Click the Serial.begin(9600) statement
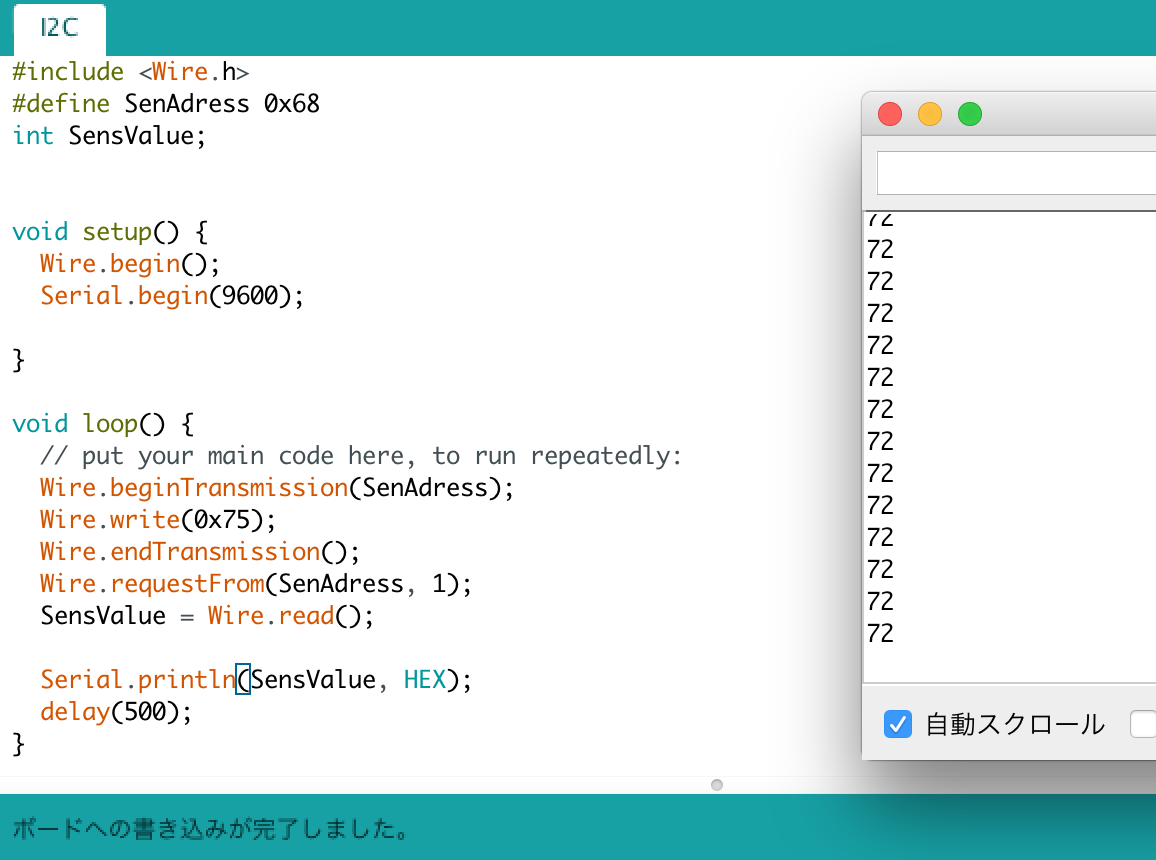The width and height of the screenshot is (1156, 860). click(171, 295)
